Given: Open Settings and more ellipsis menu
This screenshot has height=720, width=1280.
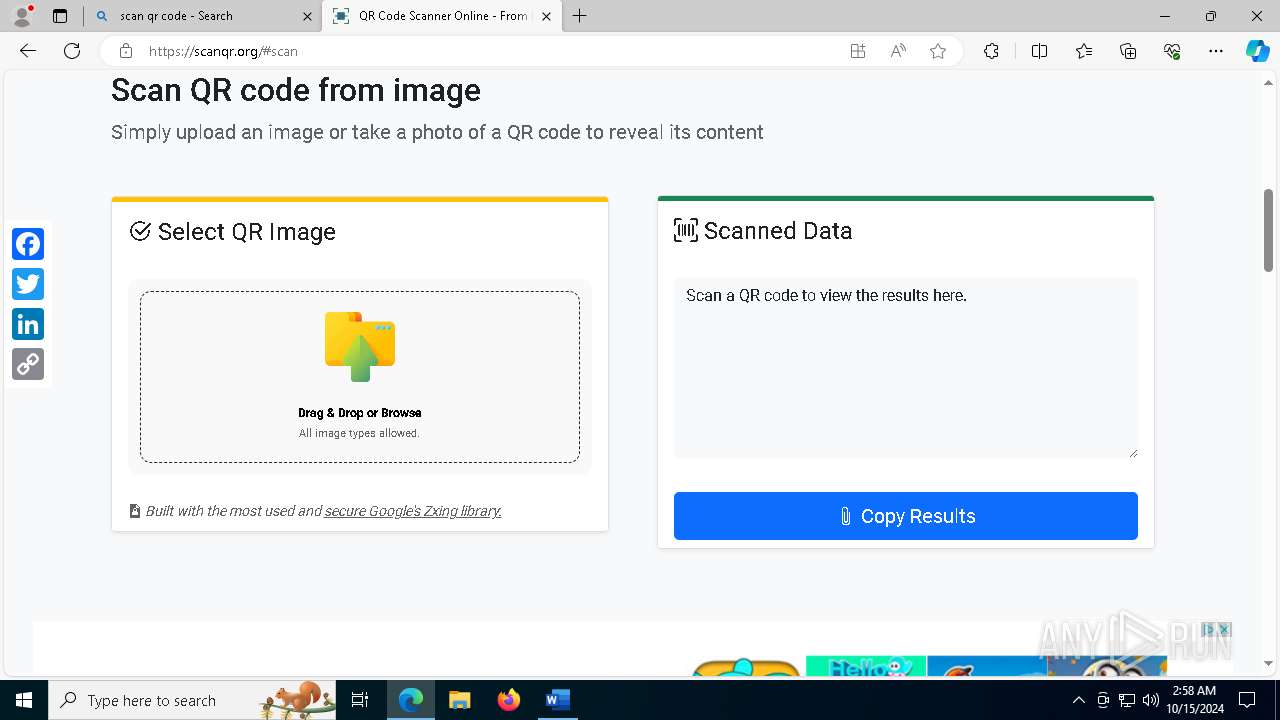Looking at the screenshot, I should [x=1216, y=51].
